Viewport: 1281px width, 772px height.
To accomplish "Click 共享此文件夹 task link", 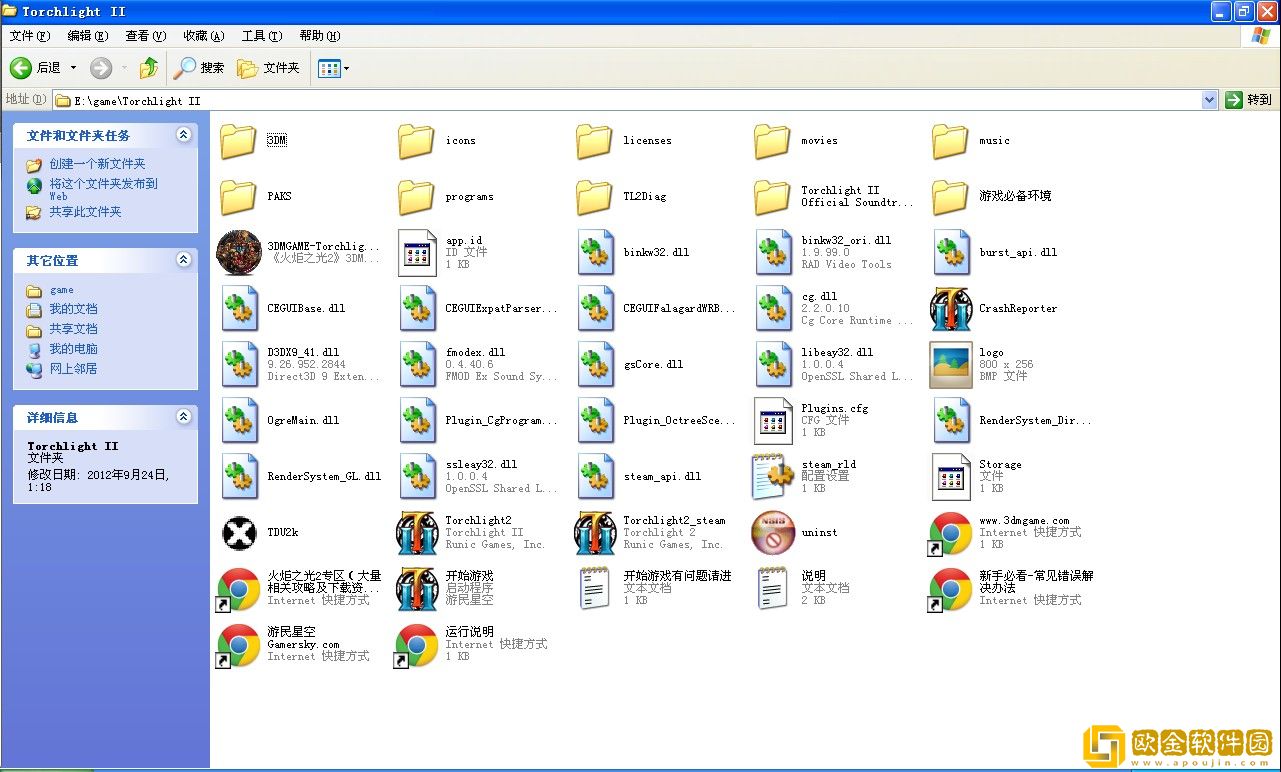I will click(85, 212).
